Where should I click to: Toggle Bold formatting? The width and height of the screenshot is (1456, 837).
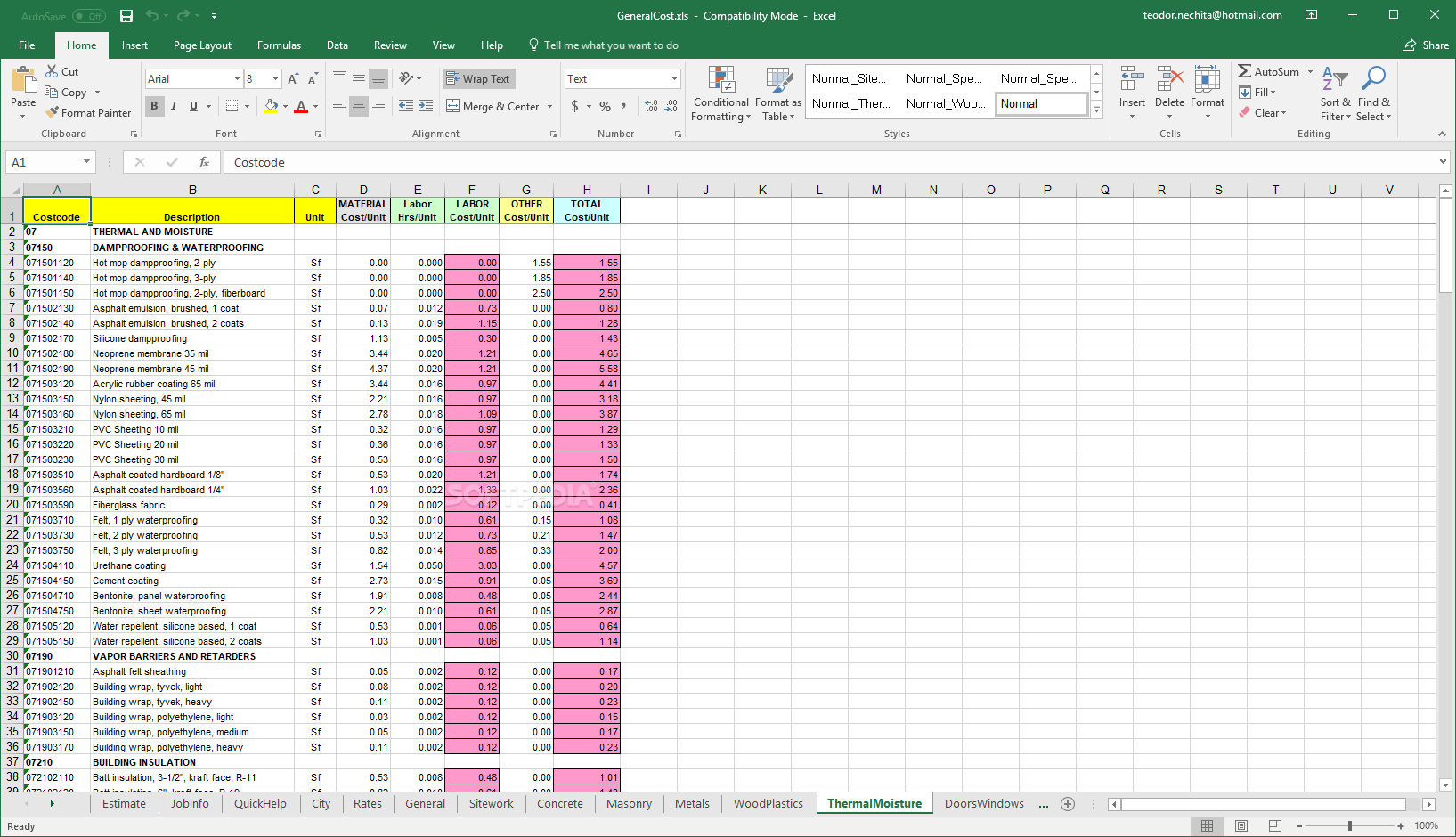(154, 106)
